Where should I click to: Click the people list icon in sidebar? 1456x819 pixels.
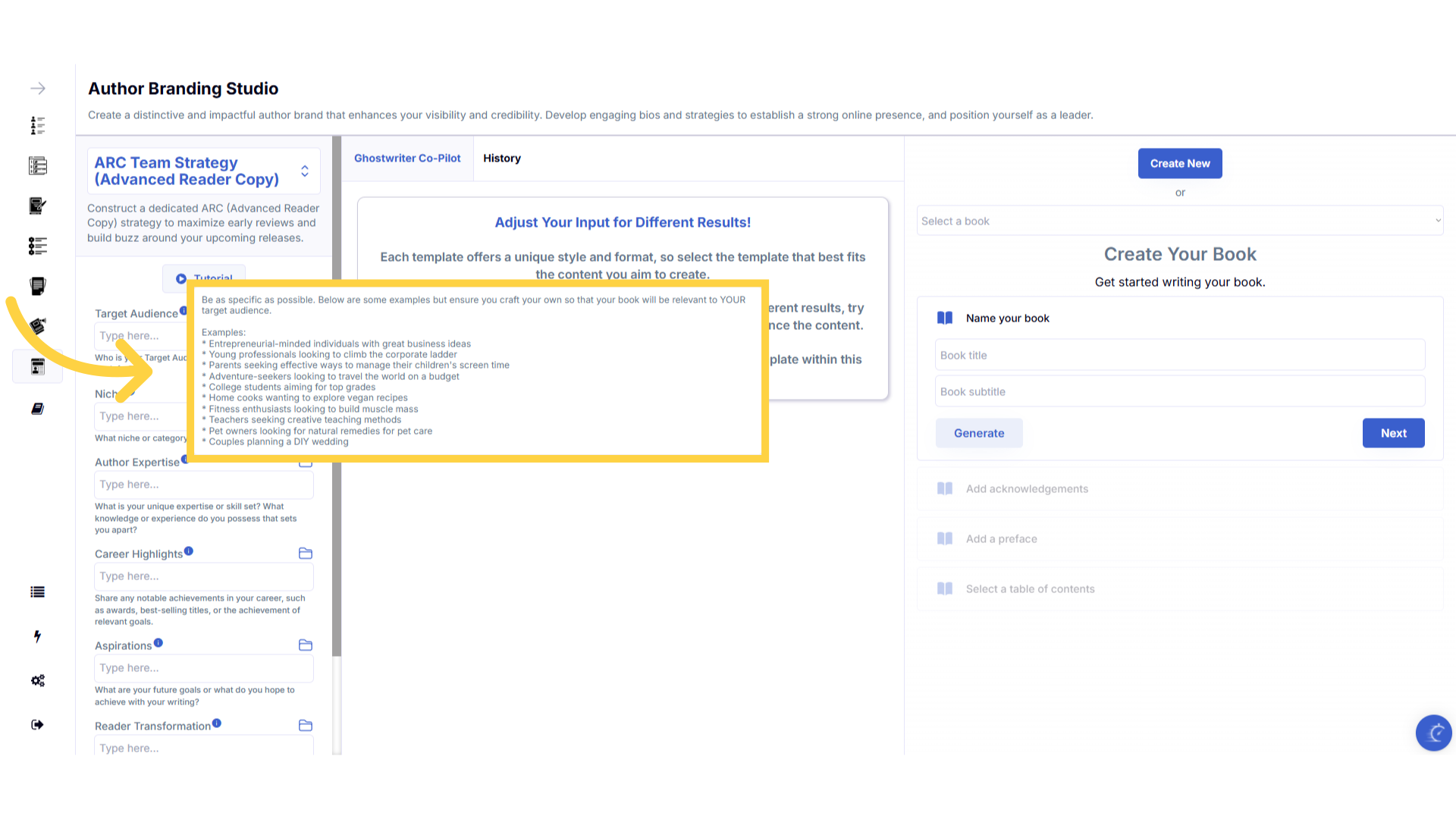[x=38, y=126]
